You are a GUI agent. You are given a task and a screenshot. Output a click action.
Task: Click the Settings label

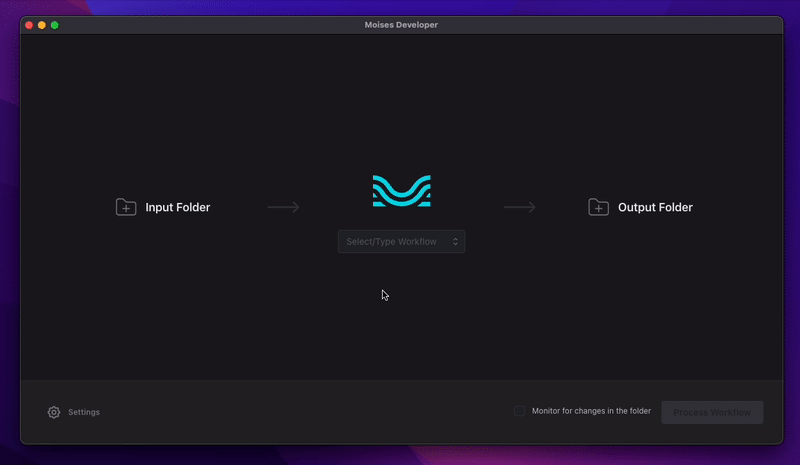84,412
